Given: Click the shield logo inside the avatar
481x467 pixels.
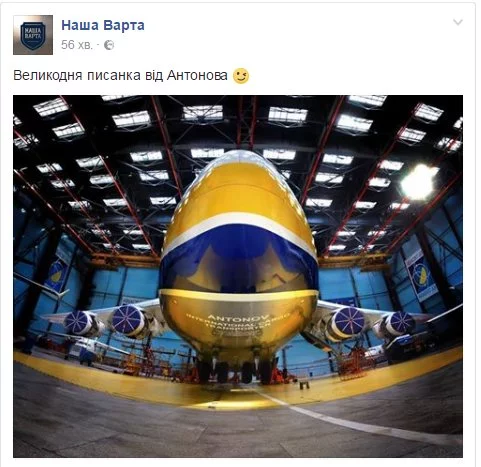Looking at the screenshot, I should [x=33, y=35].
